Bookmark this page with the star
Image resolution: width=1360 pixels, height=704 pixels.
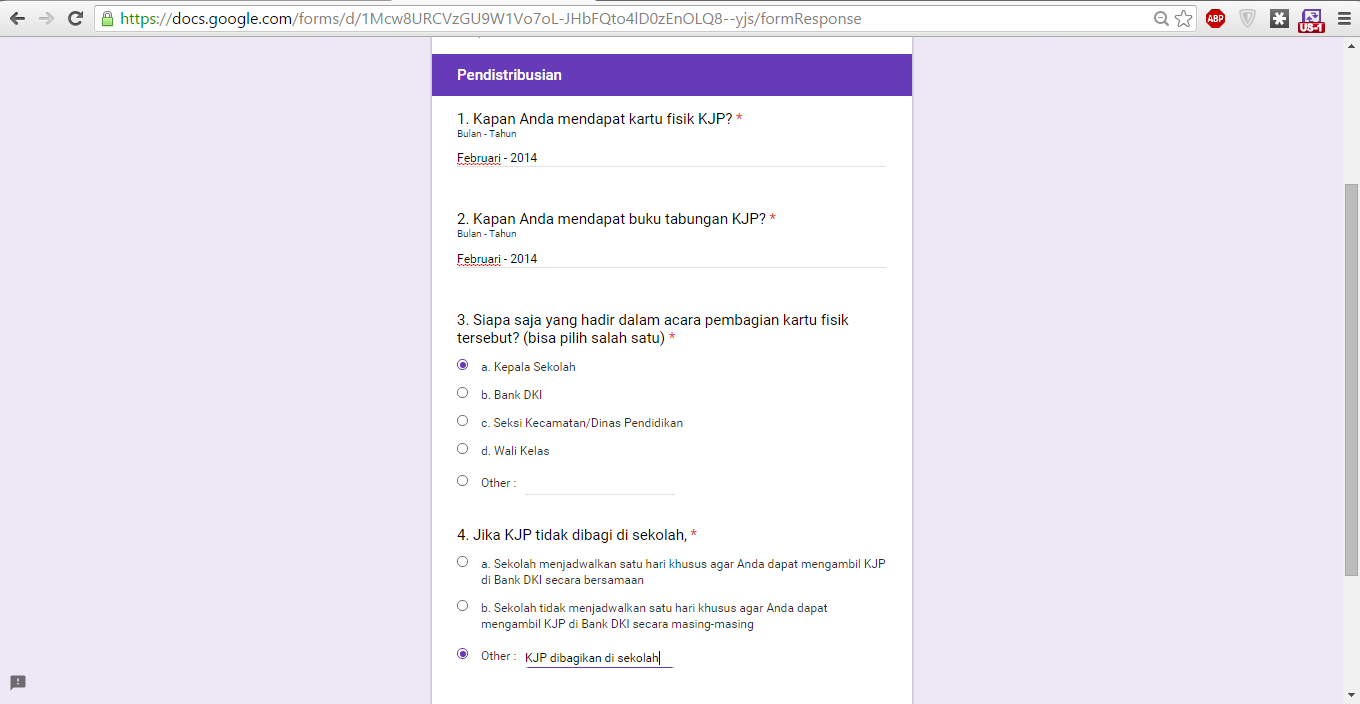tap(1184, 18)
